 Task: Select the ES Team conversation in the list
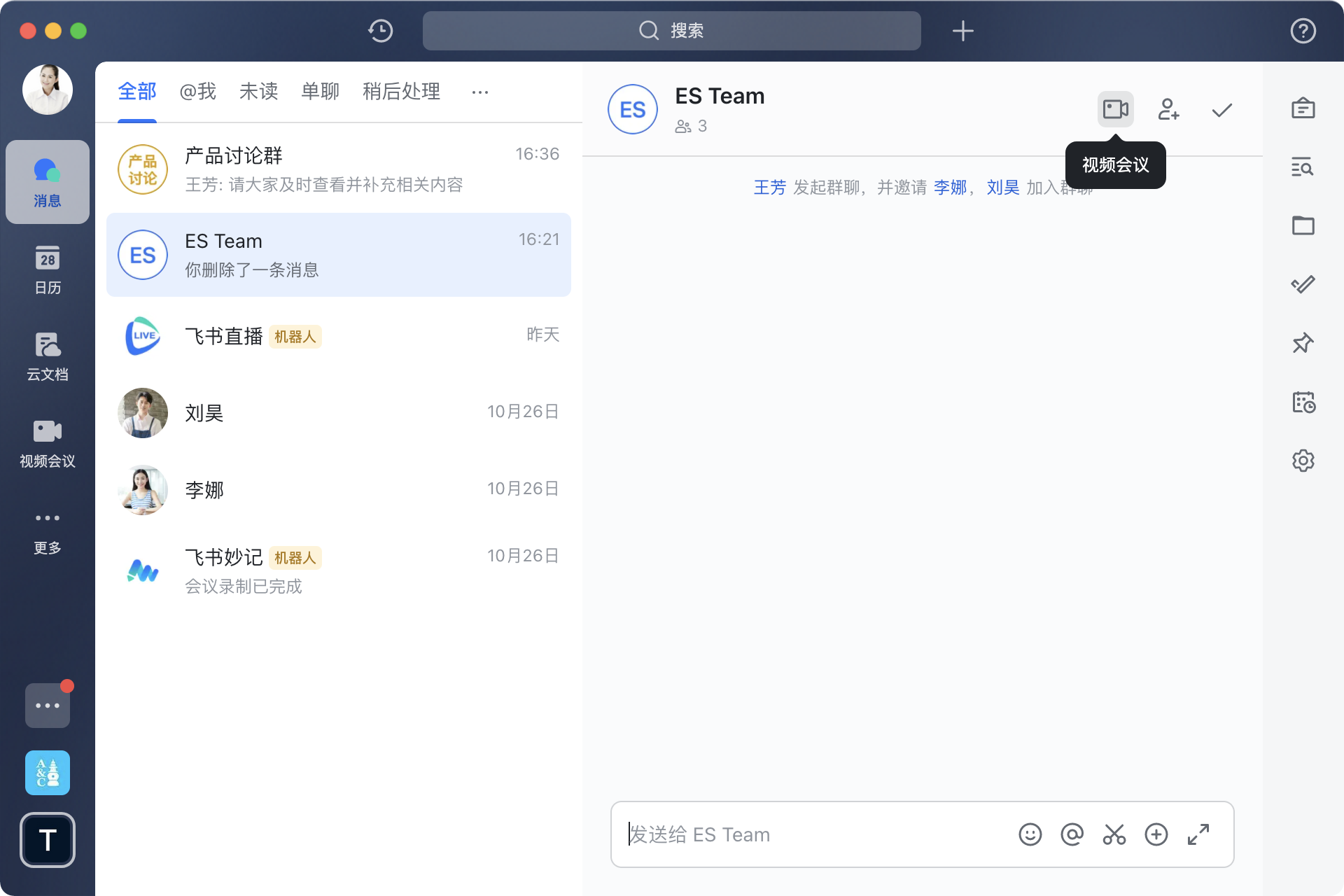pyautogui.click(x=339, y=255)
